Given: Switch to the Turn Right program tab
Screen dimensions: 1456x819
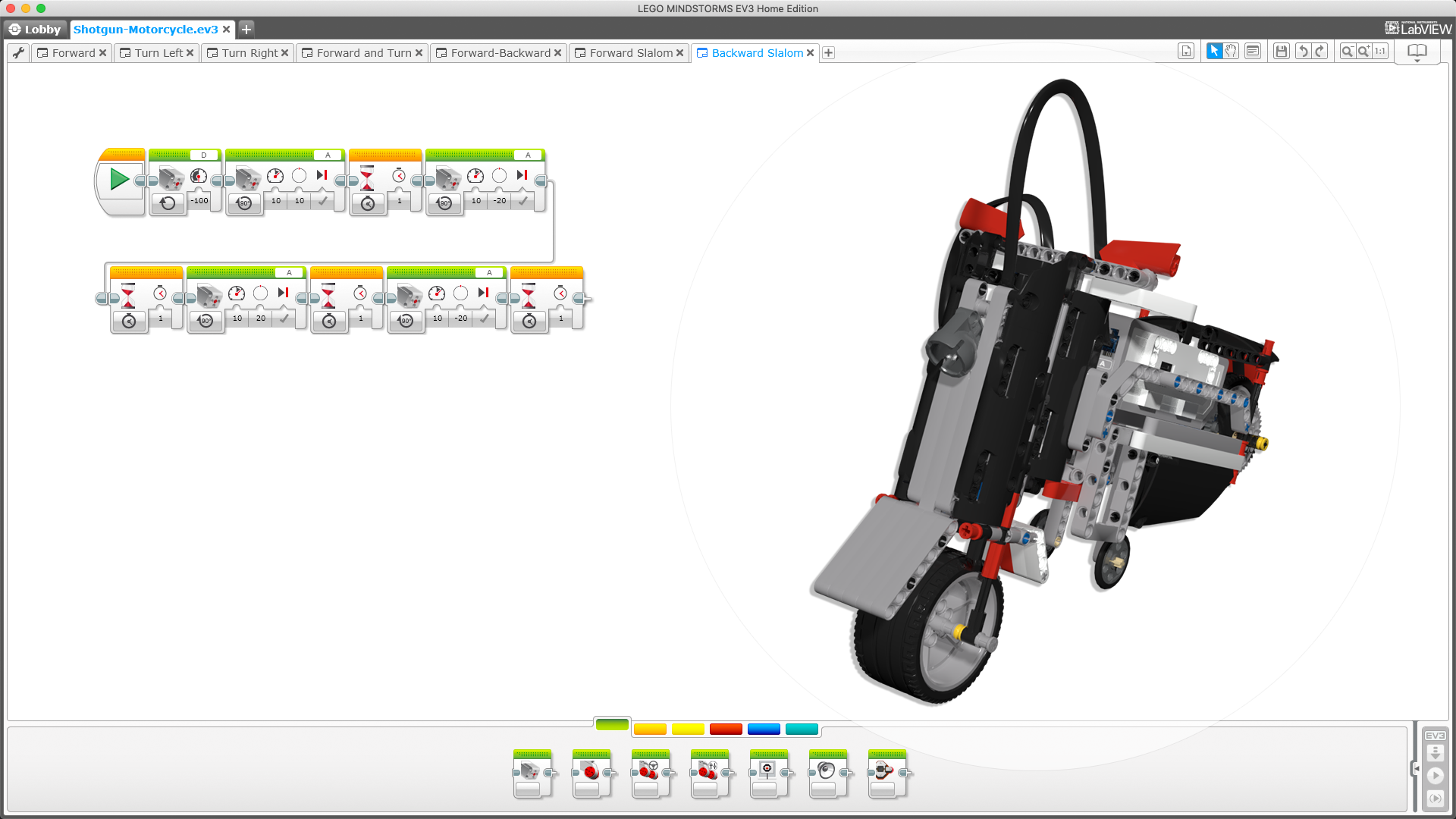Looking at the screenshot, I should (x=249, y=52).
